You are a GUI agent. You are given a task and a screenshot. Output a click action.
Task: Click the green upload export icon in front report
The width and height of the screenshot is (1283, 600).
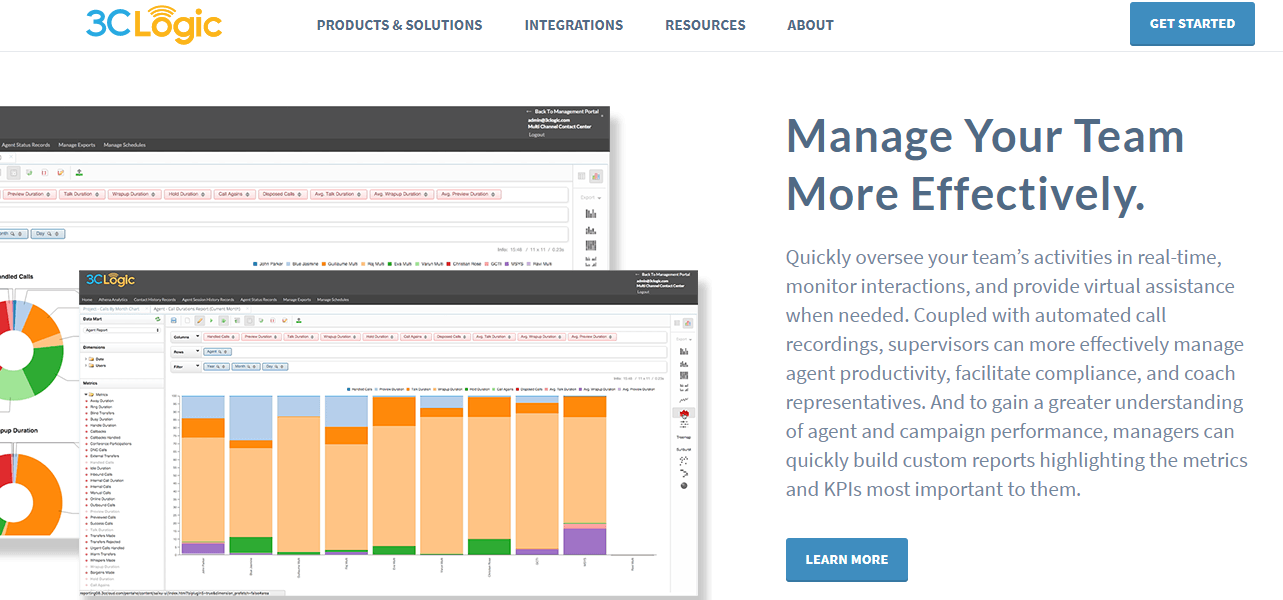pos(299,321)
